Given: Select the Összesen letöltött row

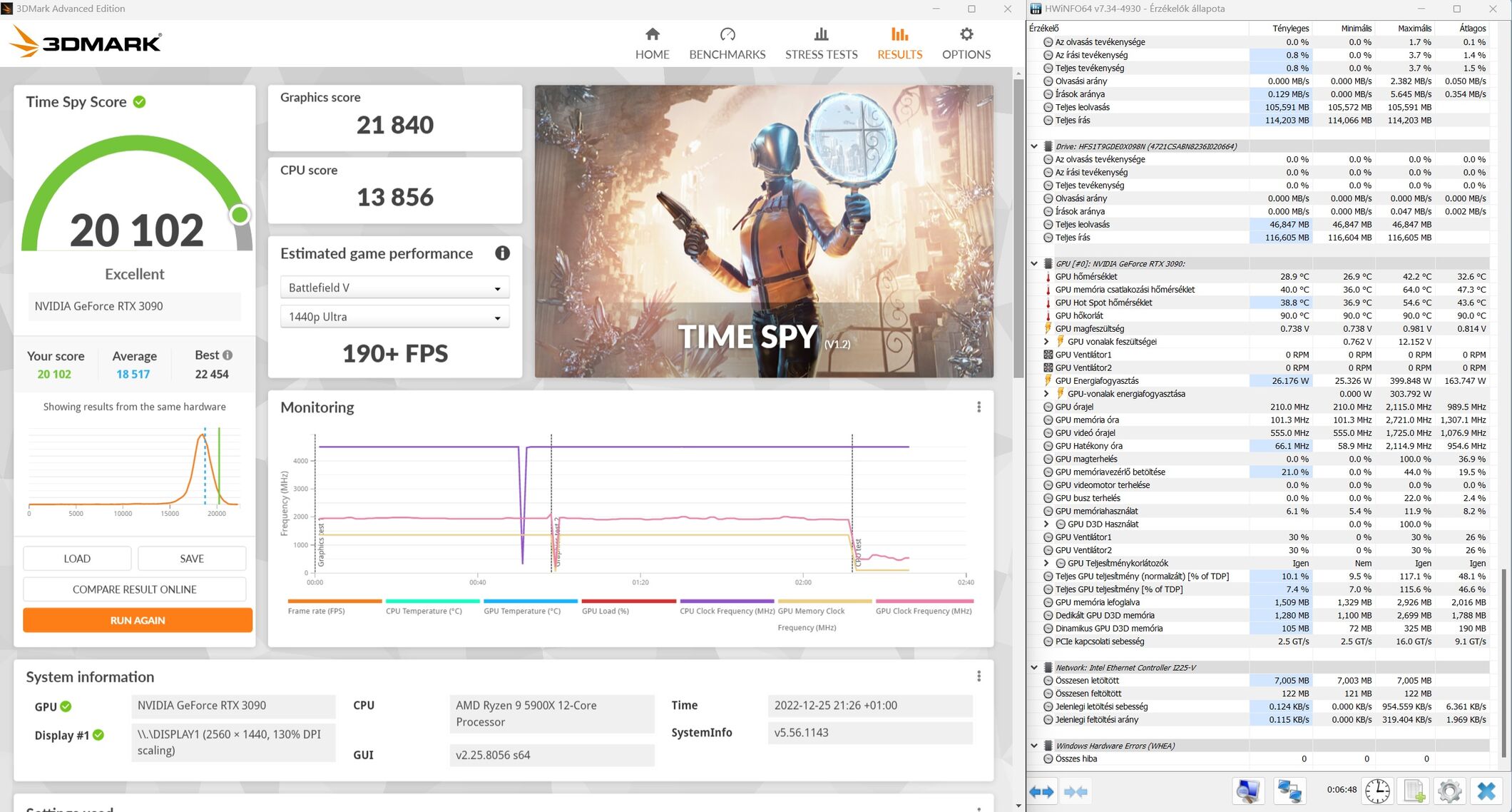Looking at the screenshot, I should click(x=1259, y=681).
